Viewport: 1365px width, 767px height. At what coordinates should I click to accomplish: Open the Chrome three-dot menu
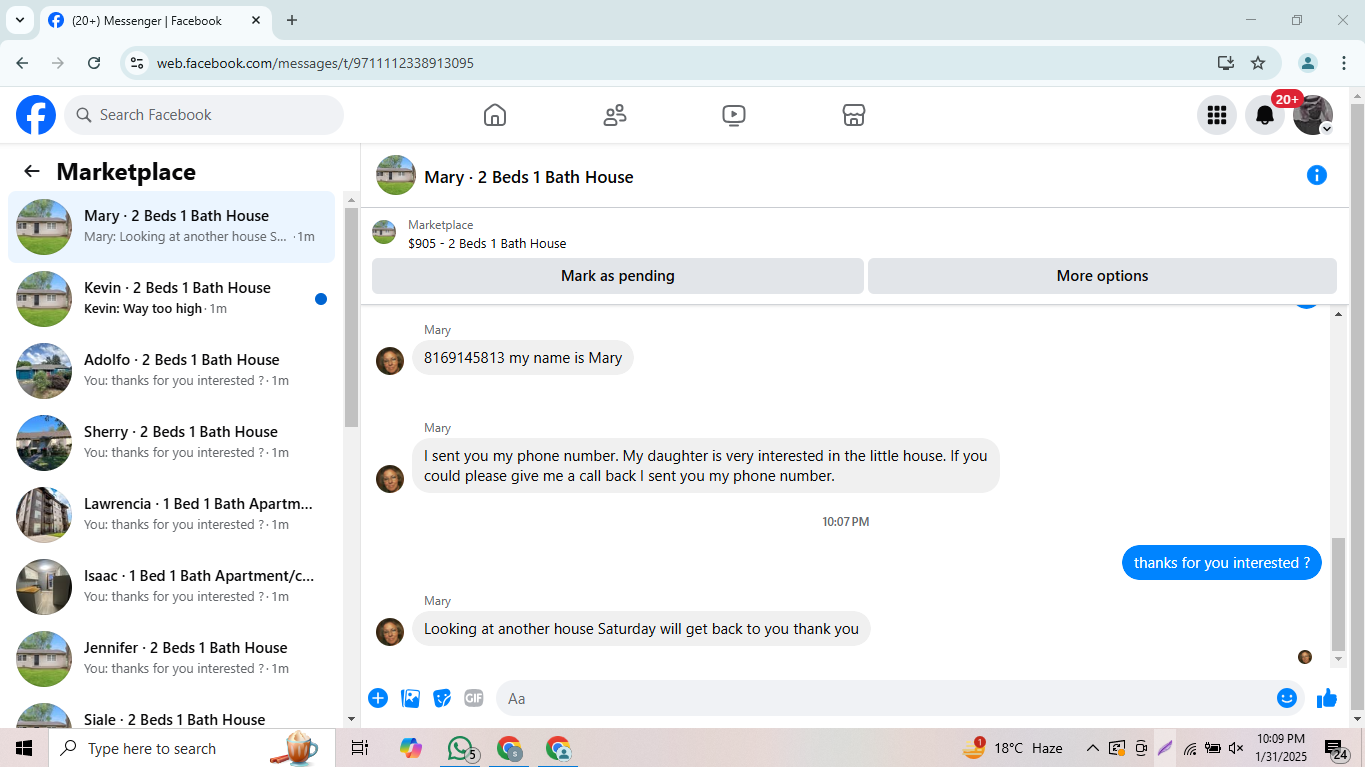point(1344,63)
